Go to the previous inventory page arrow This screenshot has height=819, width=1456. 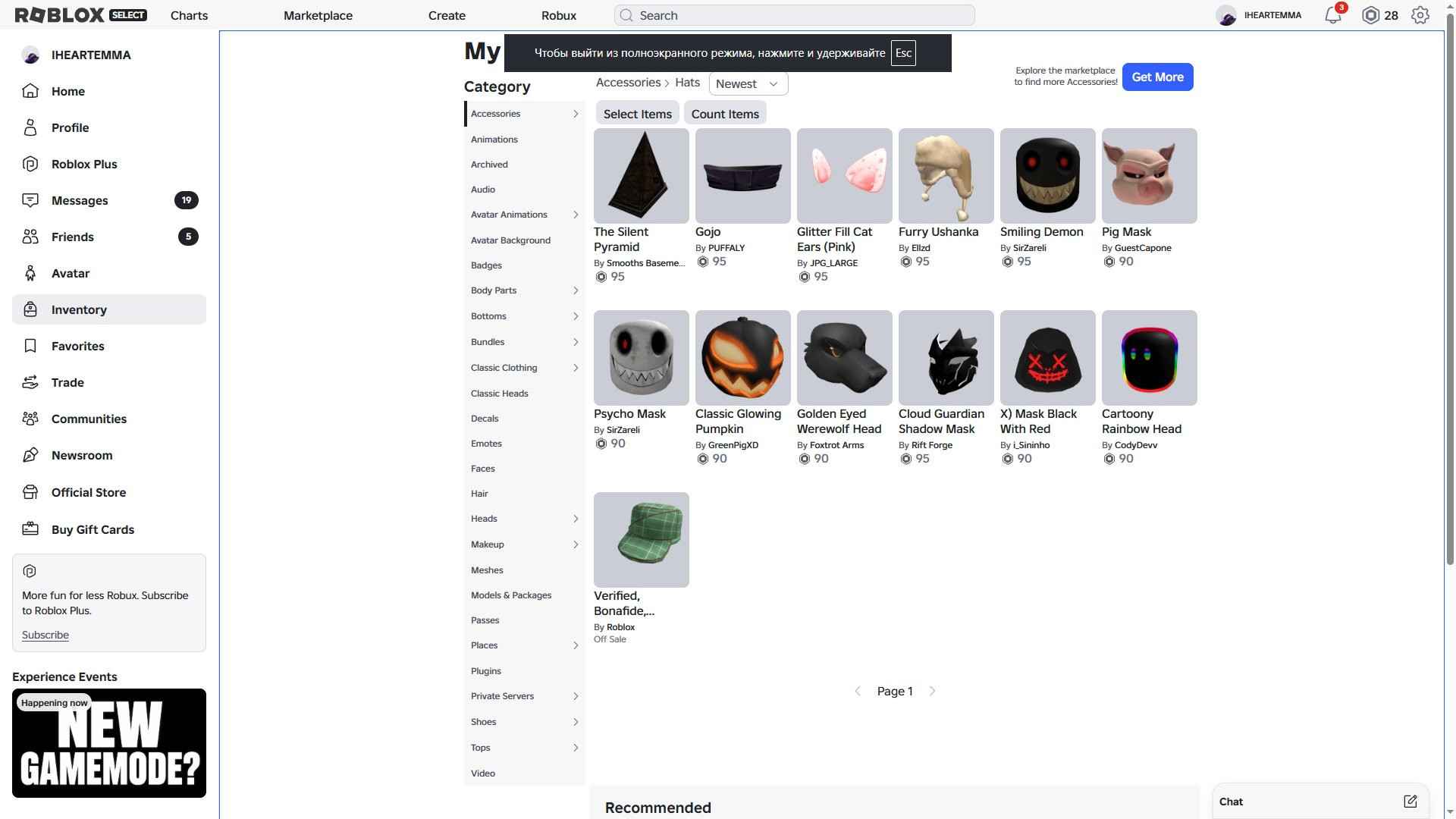point(858,691)
